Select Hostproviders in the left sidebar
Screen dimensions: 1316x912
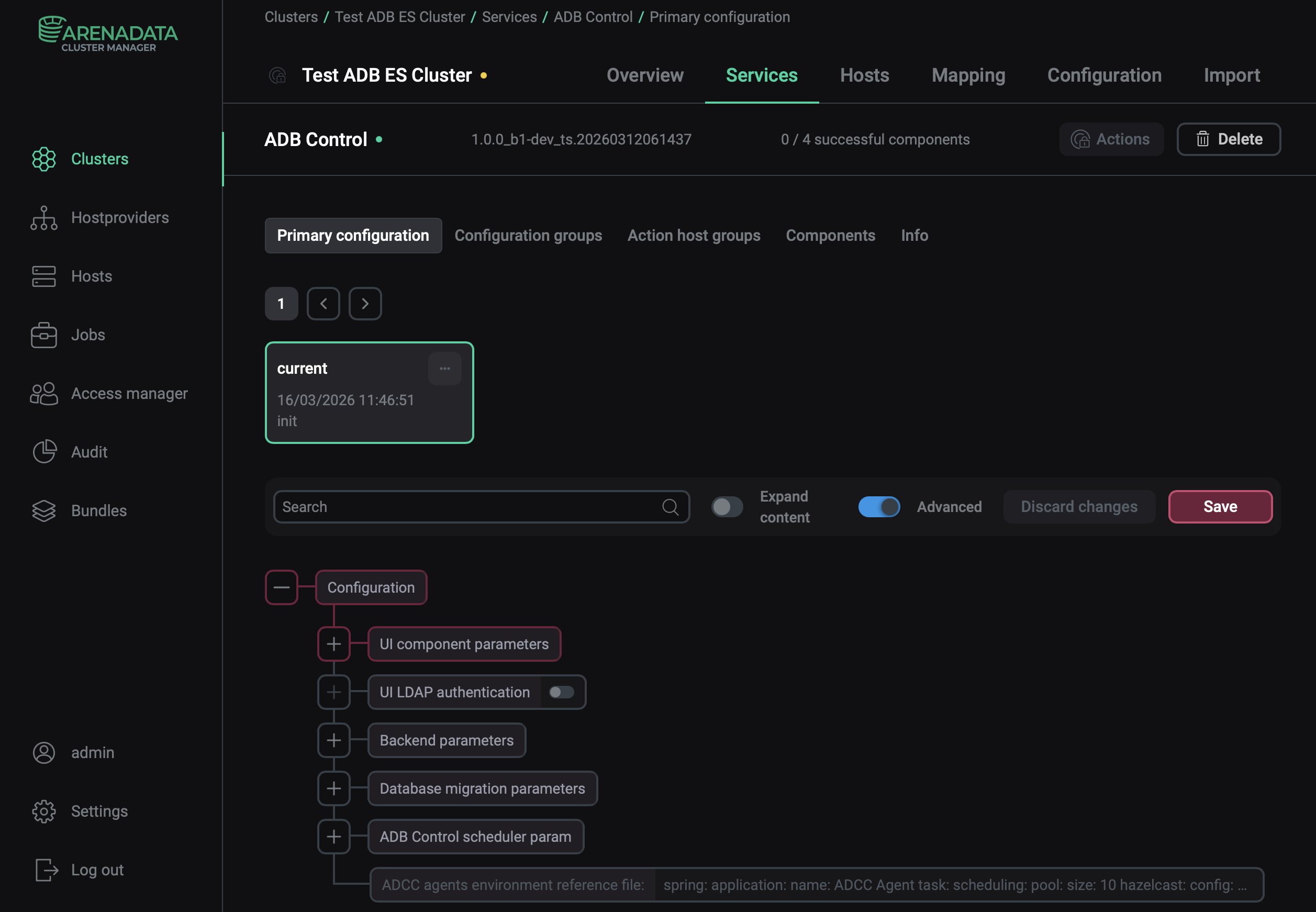point(120,218)
